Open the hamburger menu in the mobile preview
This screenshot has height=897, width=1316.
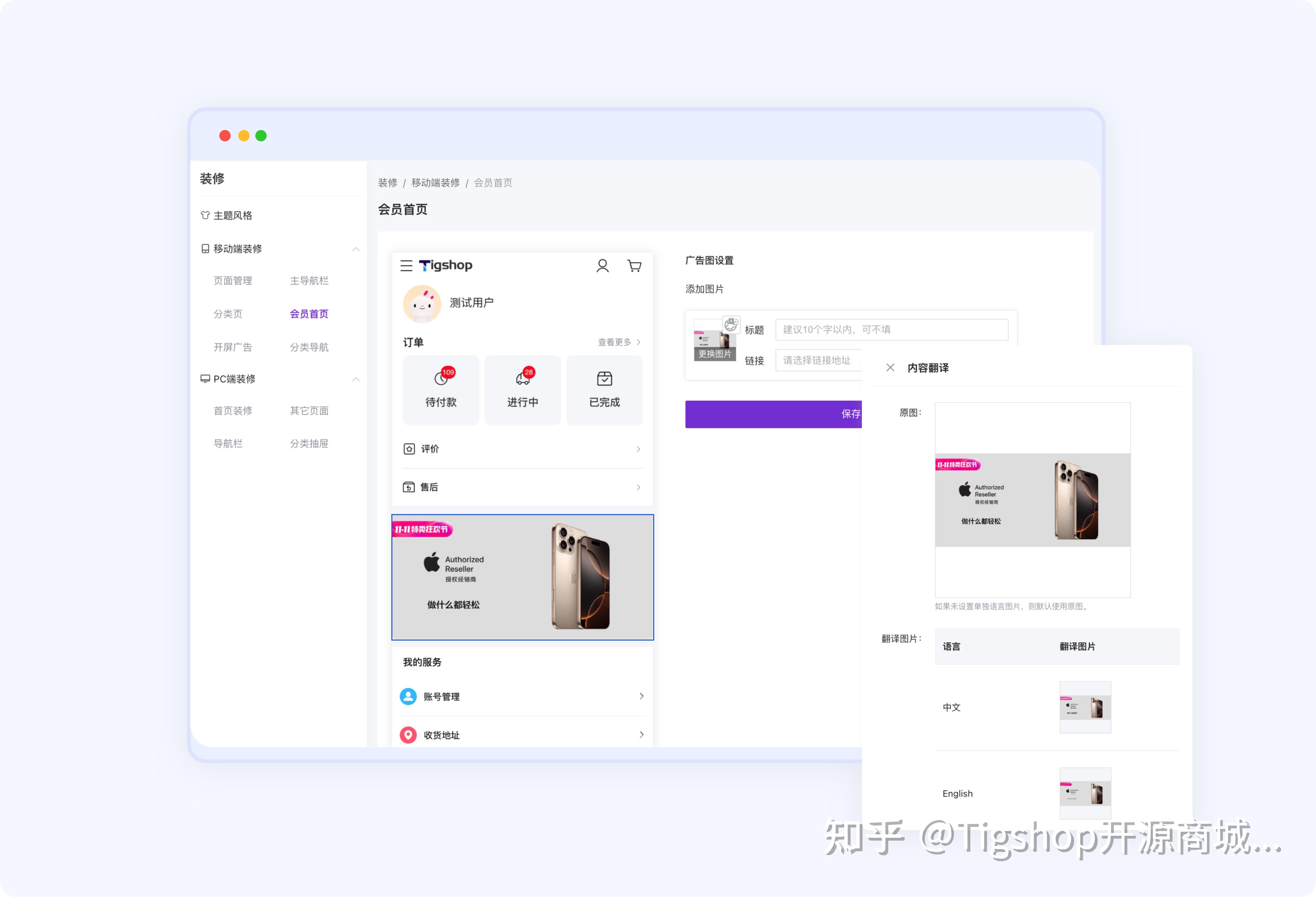tap(406, 266)
